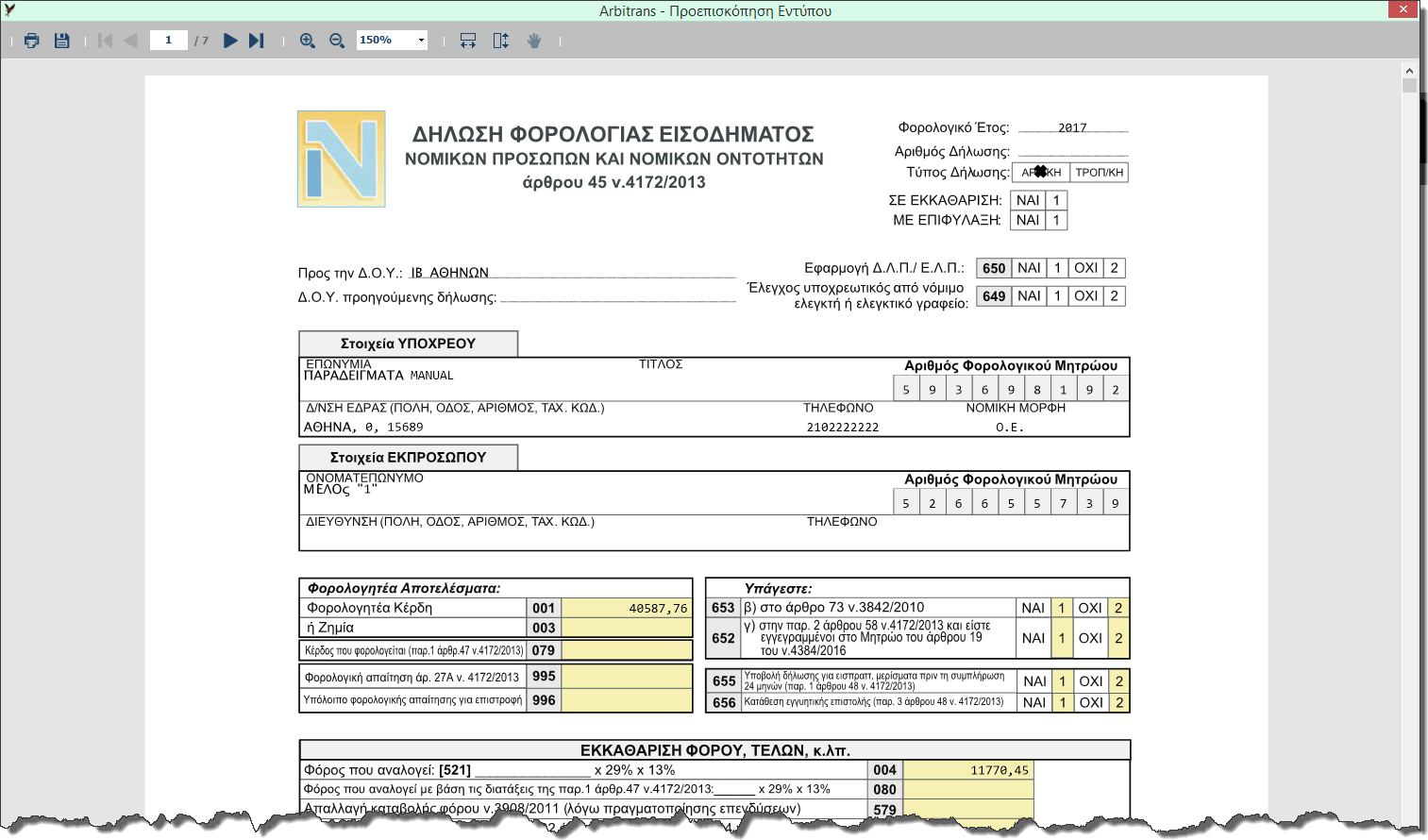Click ΟΧΙ in code 653 row
This screenshot has height=840, width=1428.
1090,608
